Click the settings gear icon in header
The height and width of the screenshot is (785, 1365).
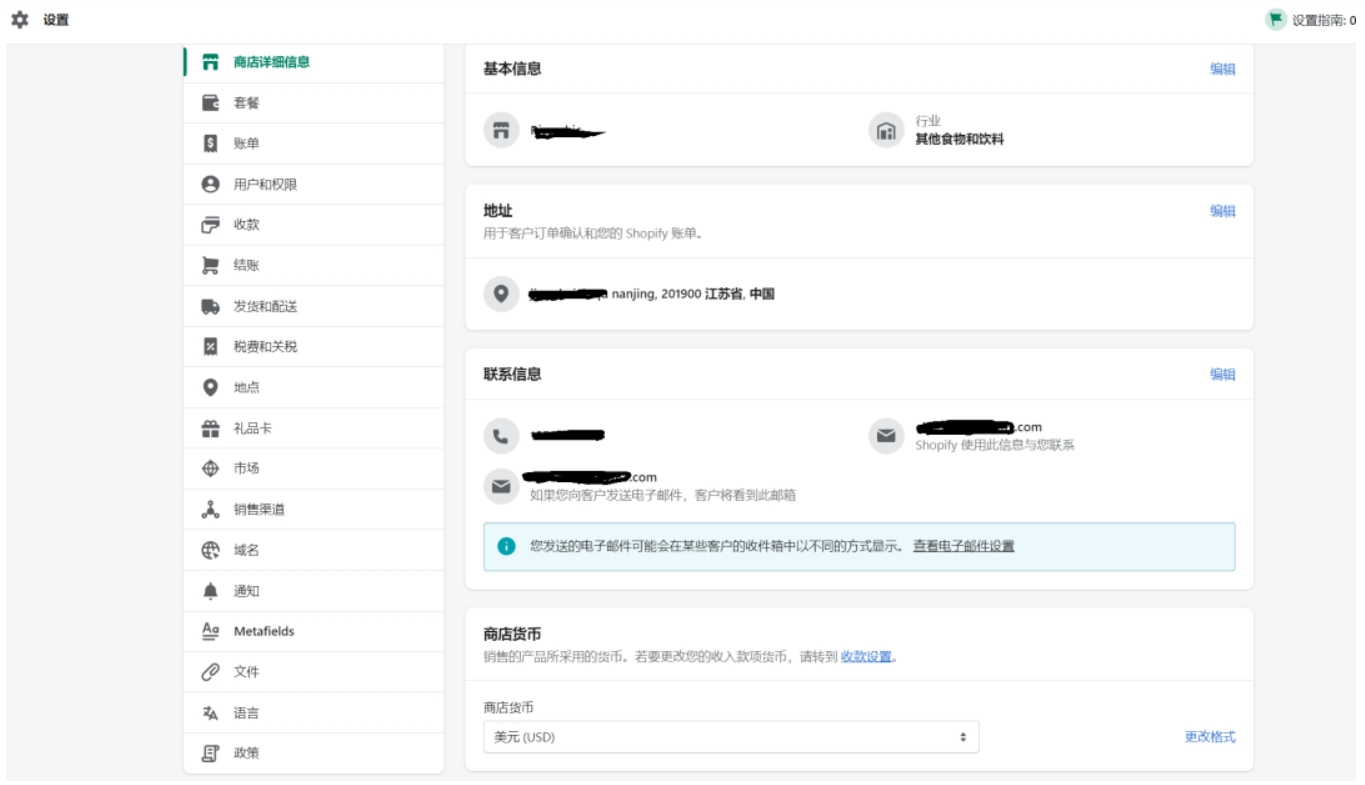pyautogui.click(x=20, y=19)
